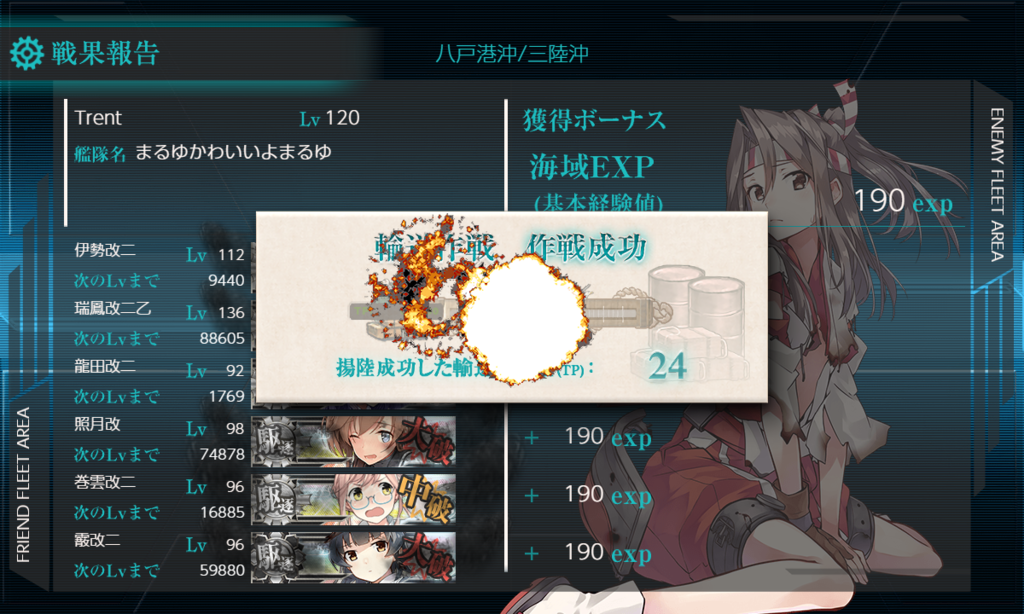Click the 龍田改二 ship name

105,366
